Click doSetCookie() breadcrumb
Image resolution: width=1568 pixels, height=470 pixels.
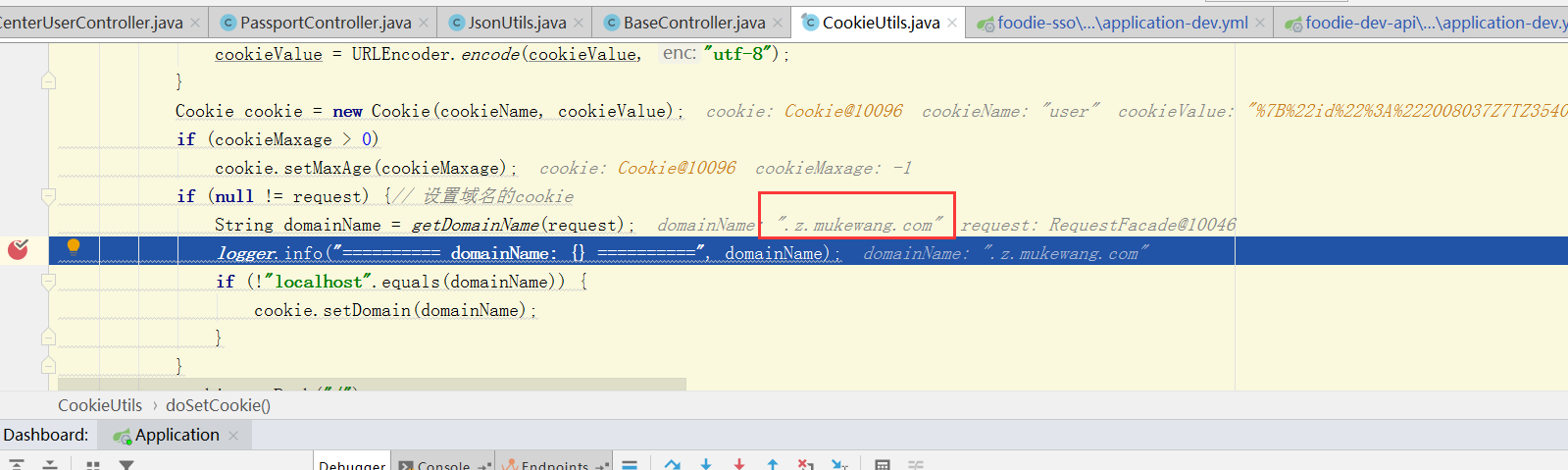point(218,405)
